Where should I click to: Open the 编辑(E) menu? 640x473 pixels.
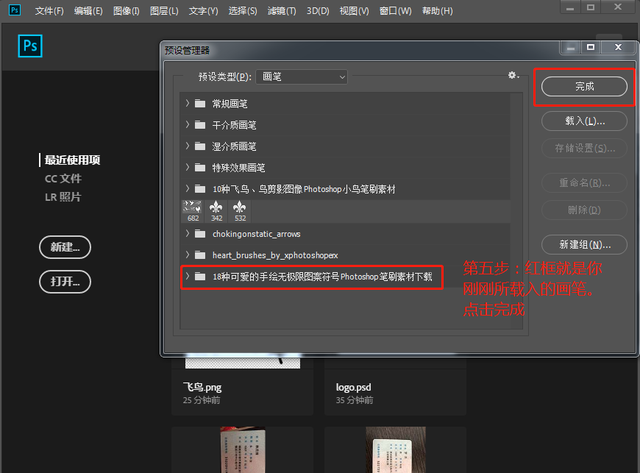tap(88, 11)
